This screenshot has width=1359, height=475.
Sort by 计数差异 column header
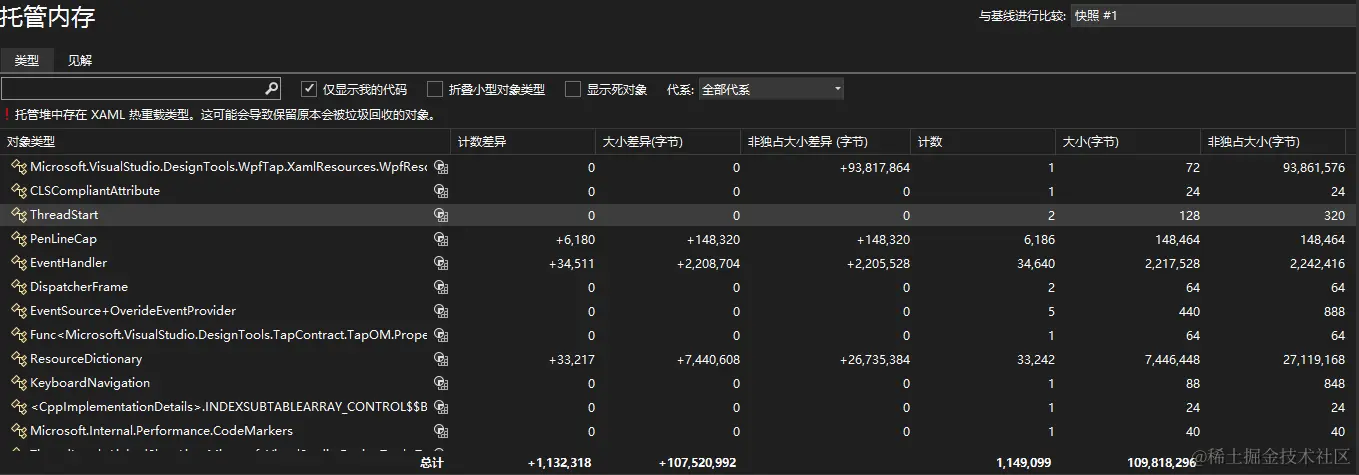tap(523, 142)
